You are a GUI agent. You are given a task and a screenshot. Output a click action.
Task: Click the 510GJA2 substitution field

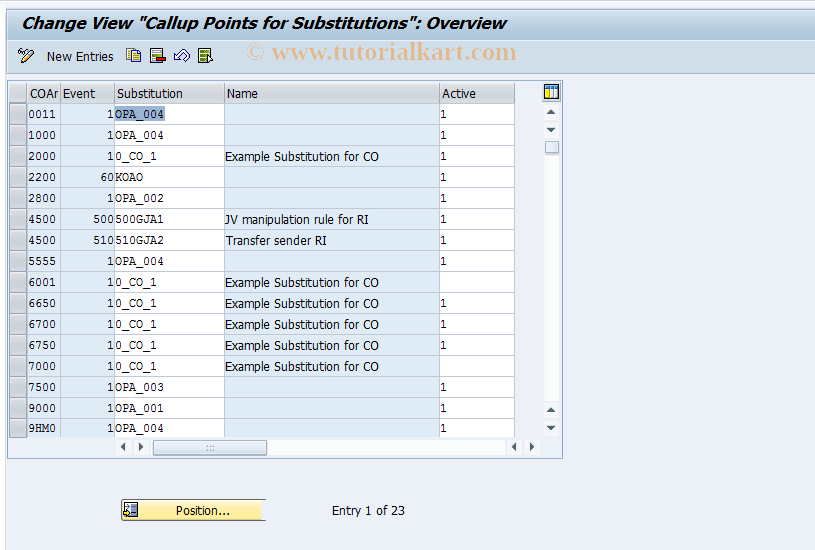169,240
